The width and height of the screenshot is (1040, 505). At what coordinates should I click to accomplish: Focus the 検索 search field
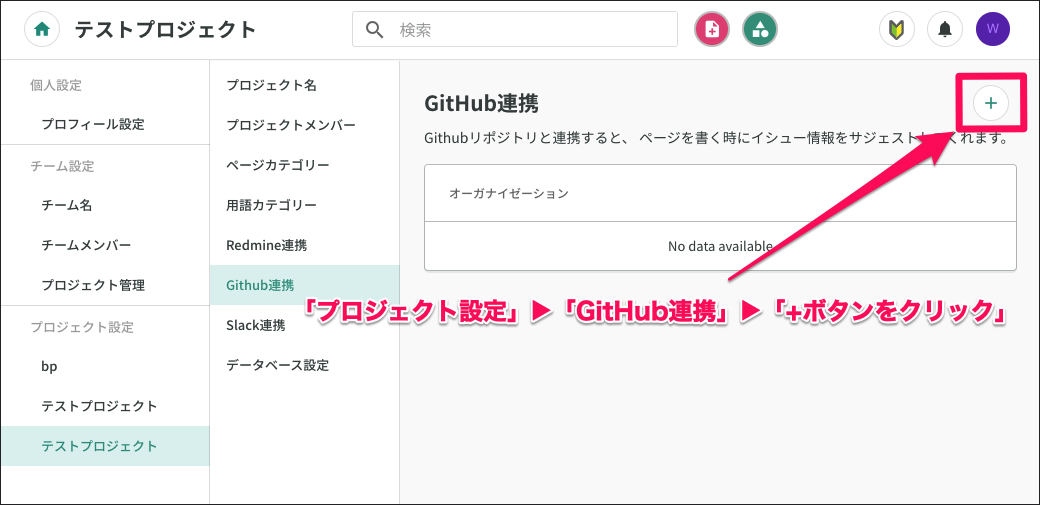pos(530,30)
